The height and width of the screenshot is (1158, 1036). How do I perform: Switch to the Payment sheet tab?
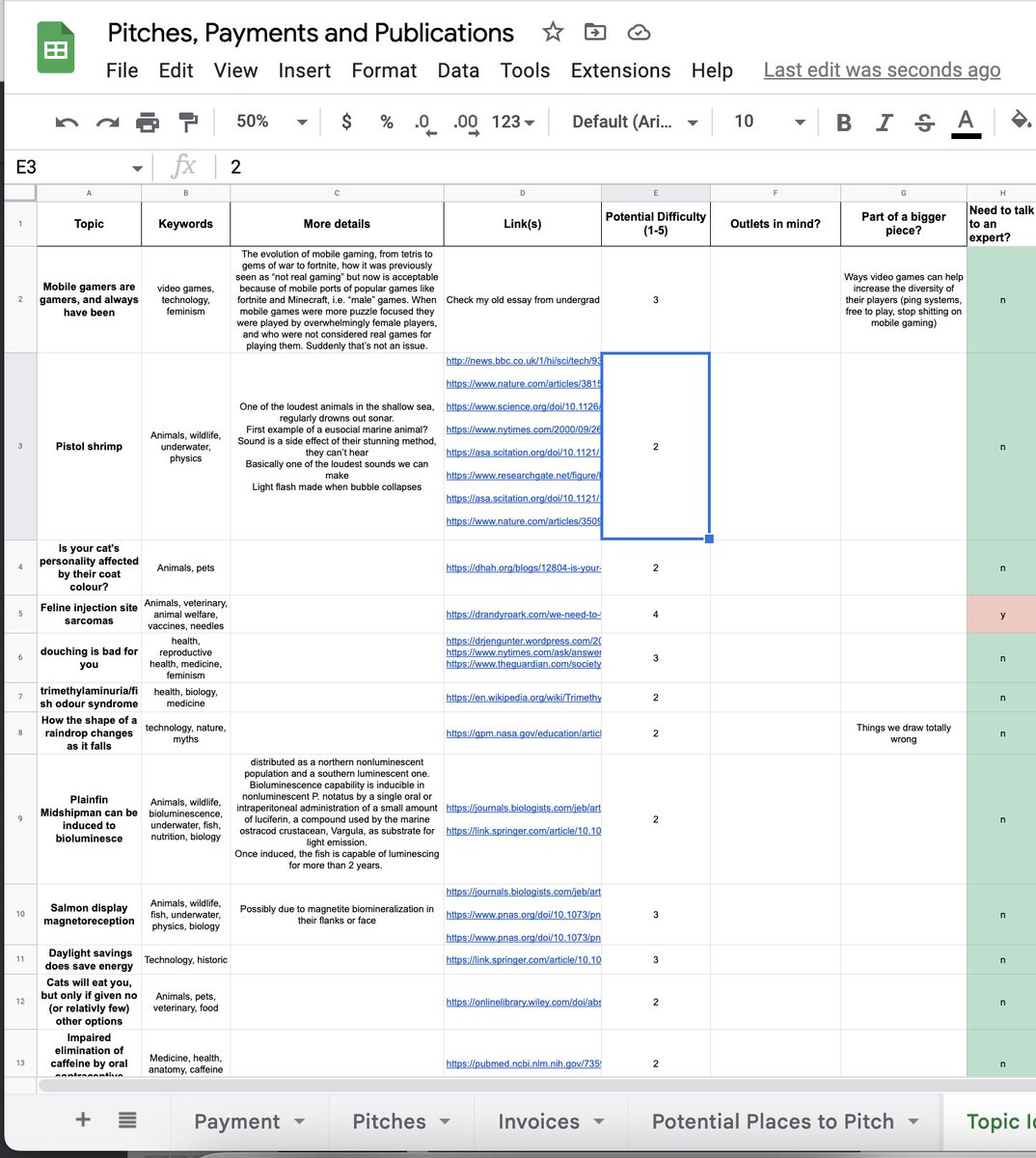tap(249, 1121)
